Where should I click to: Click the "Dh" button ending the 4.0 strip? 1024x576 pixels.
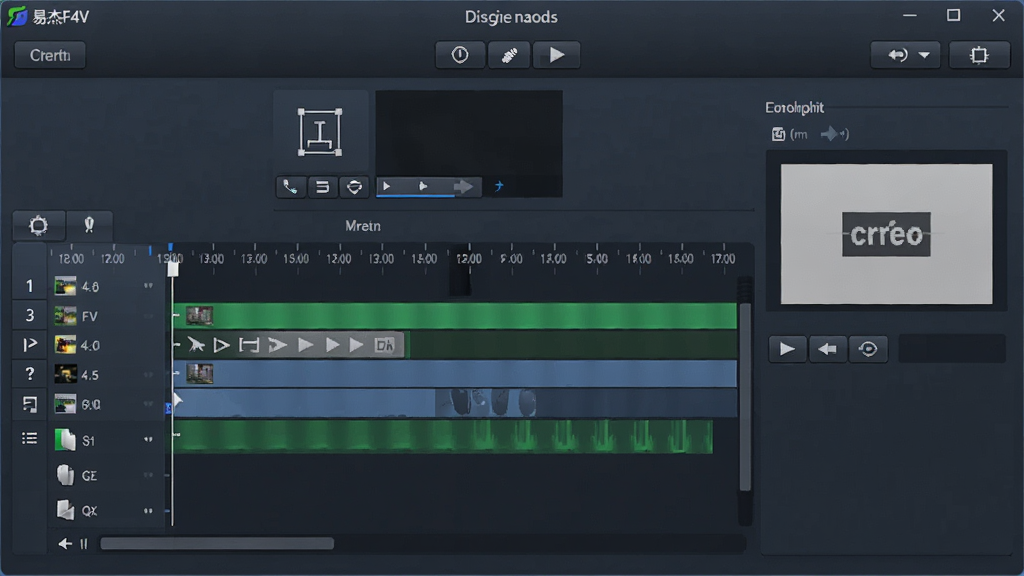(385, 345)
